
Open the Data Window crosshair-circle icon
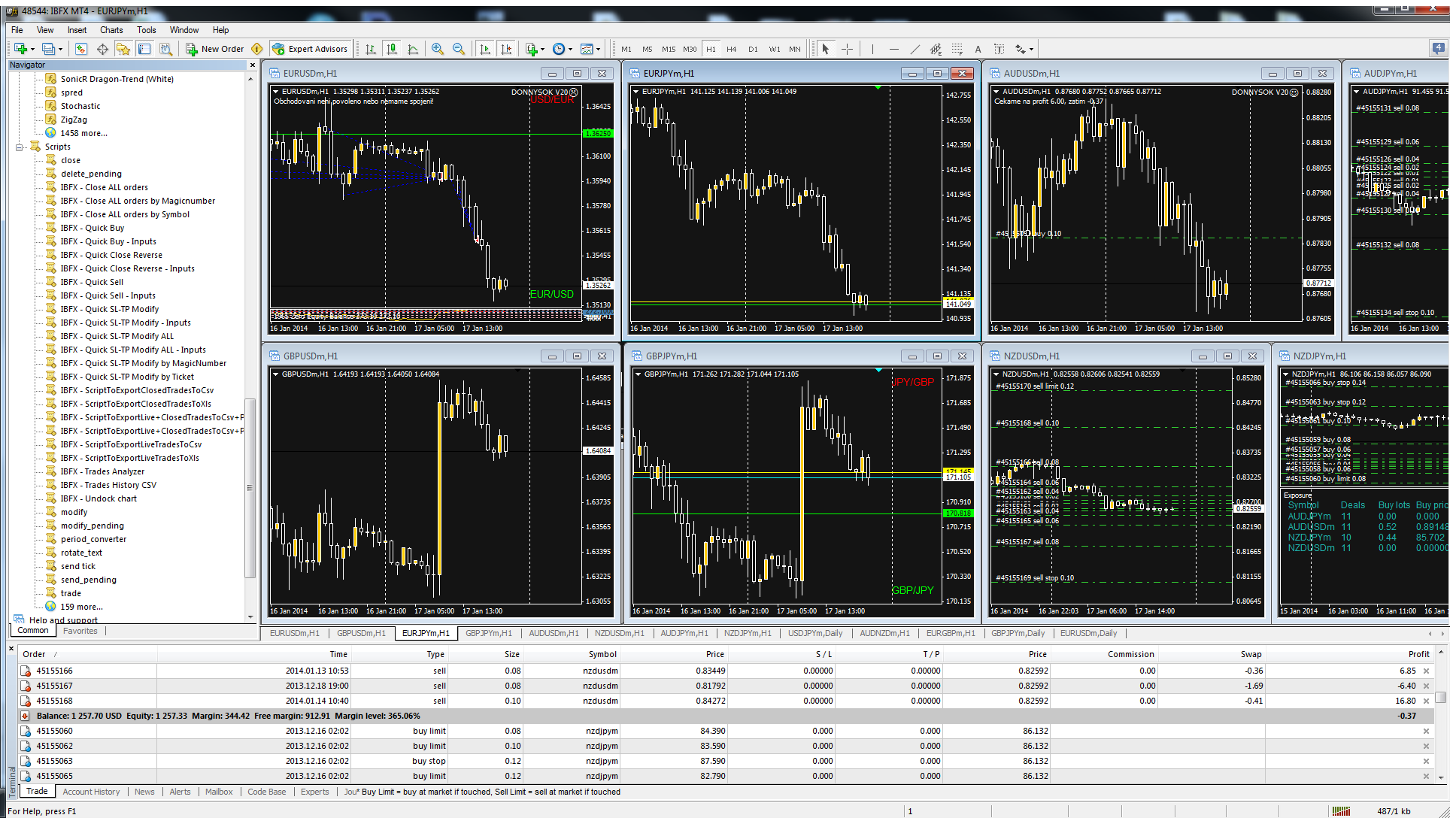(x=102, y=49)
